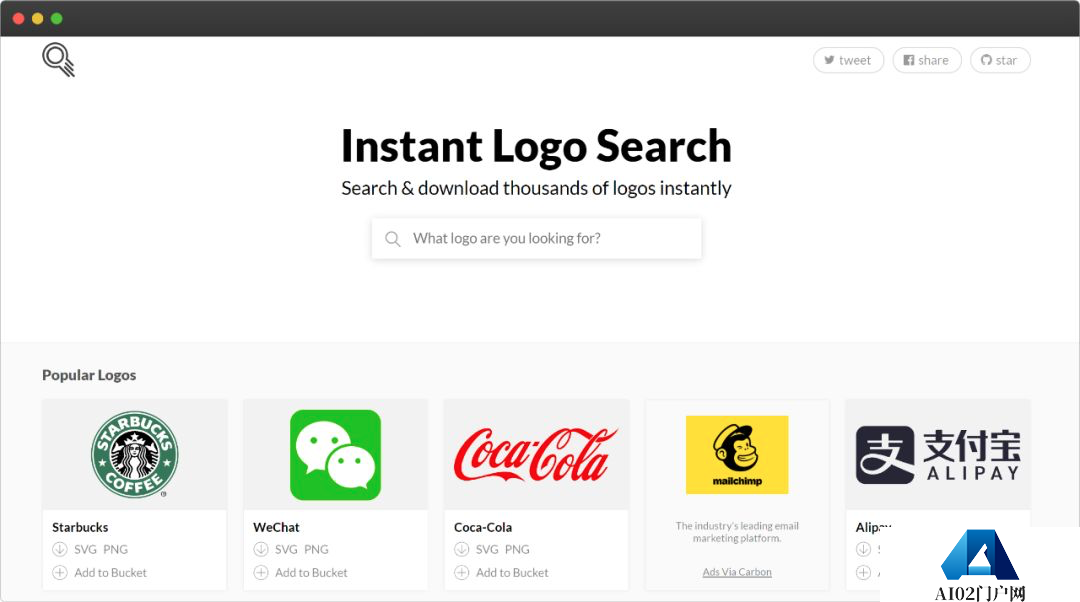Download Starbucks logo as SVG
This screenshot has height=602, width=1080.
click(85, 549)
